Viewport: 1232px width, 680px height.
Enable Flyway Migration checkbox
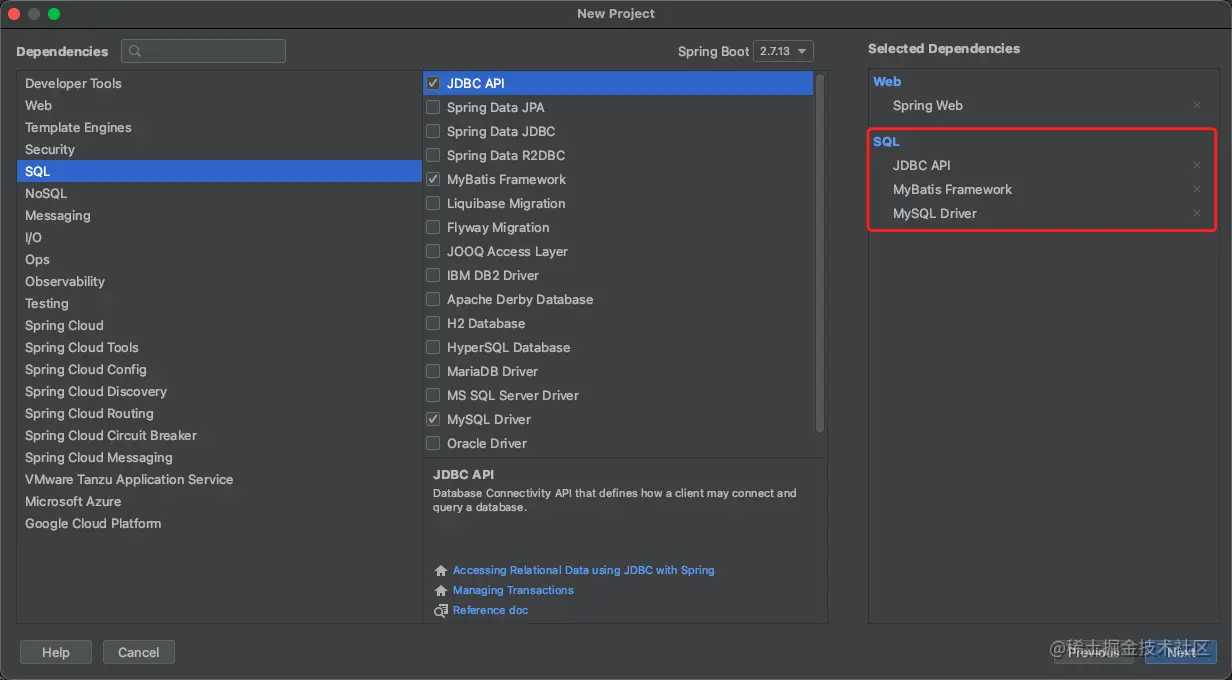tap(433, 227)
